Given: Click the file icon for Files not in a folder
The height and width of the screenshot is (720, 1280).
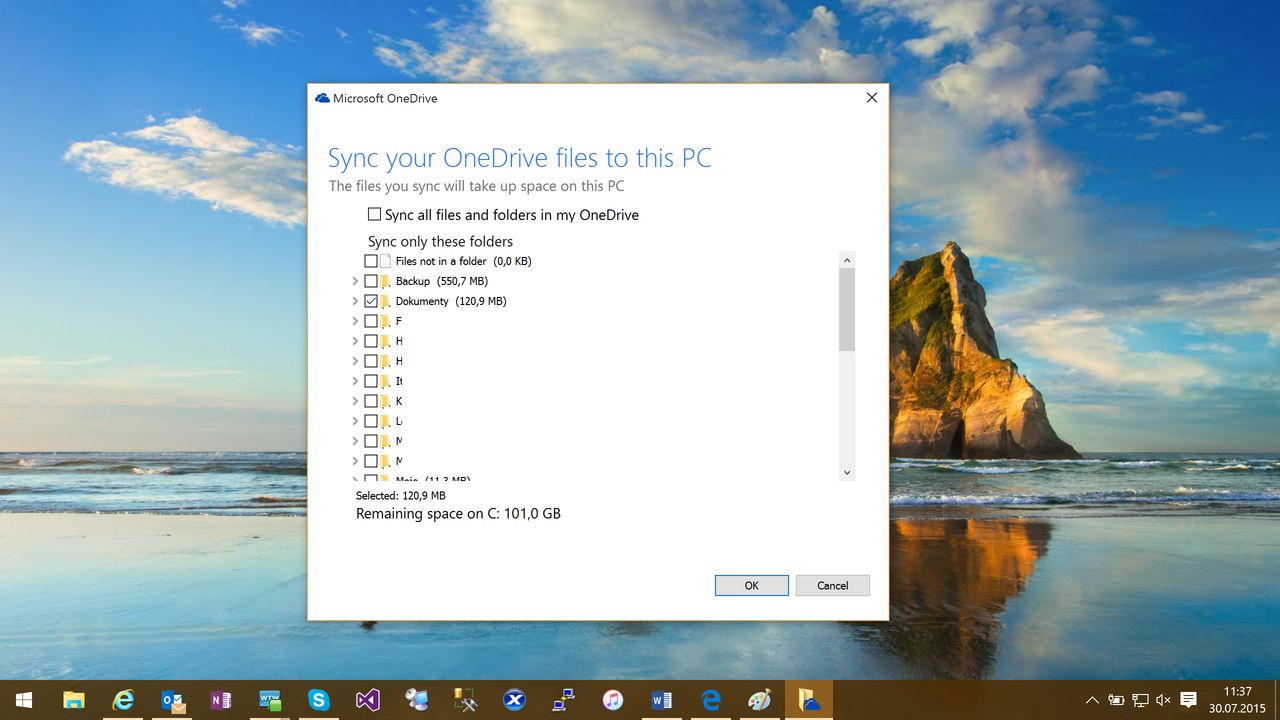Looking at the screenshot, I should tap(385, 261).
